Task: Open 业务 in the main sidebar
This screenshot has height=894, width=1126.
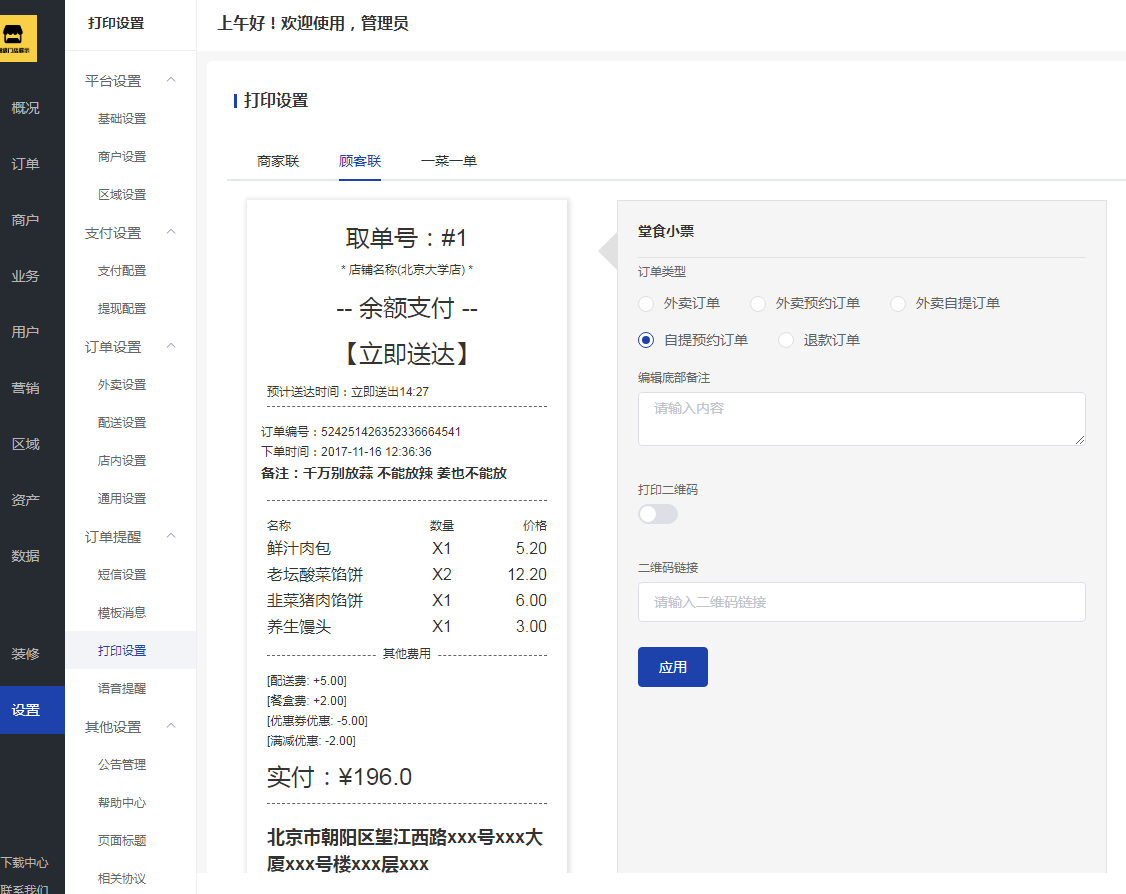Action: 26,276
